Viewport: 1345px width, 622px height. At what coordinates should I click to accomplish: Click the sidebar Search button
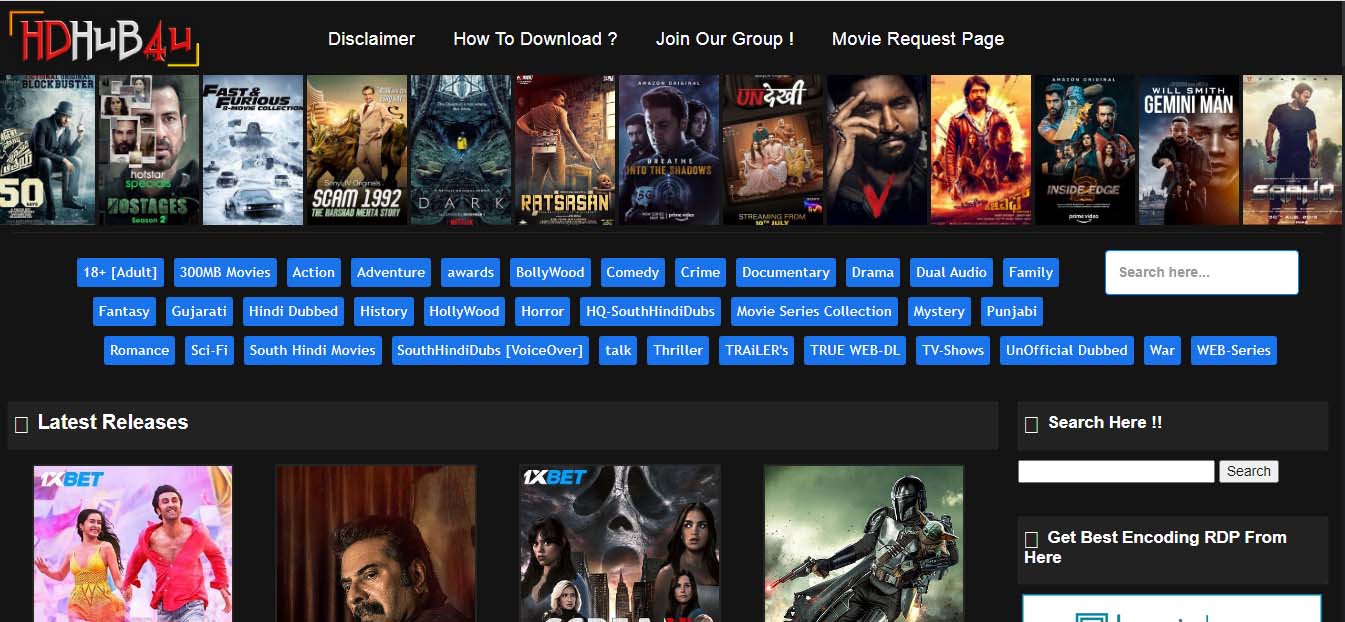1249,471
